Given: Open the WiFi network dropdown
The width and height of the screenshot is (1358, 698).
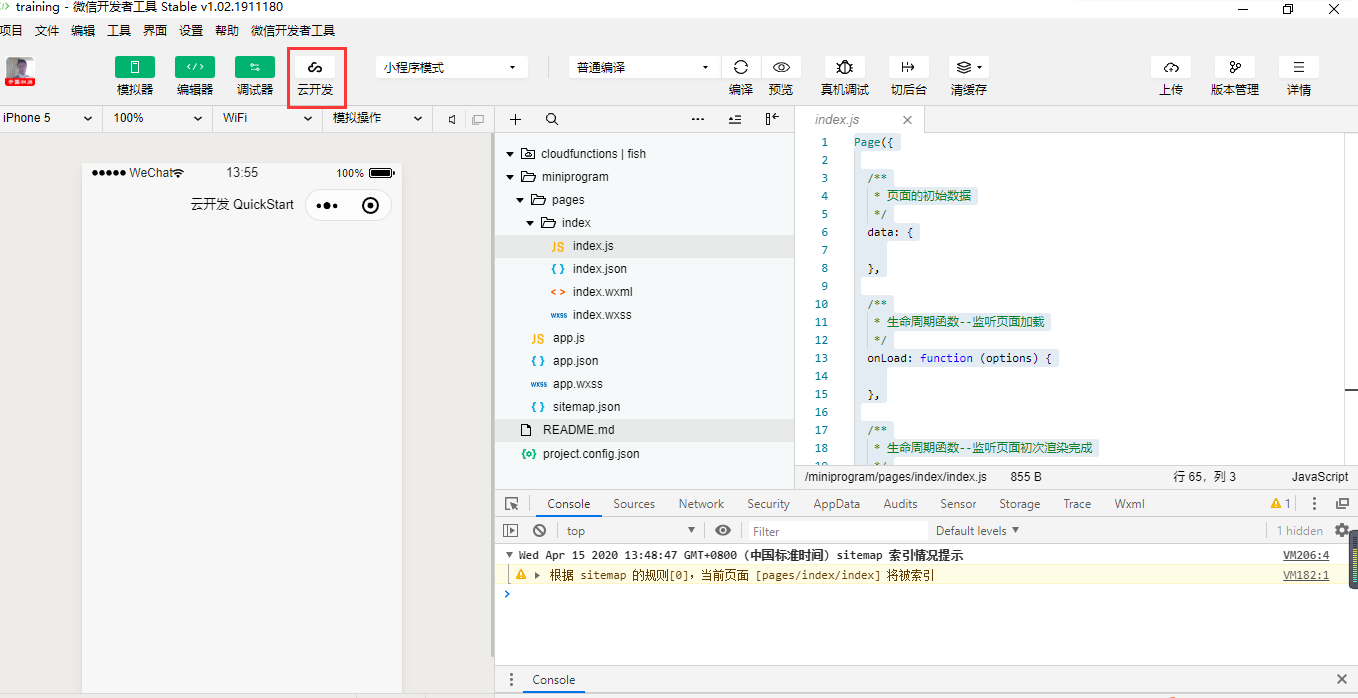Looking at the screenshot, I should tap(267, 118).
